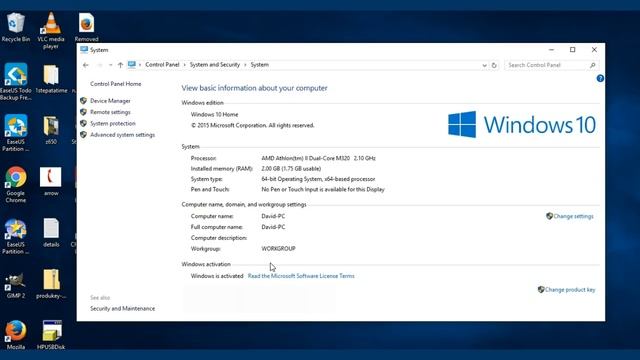Click the System window title icon

click(84, 50)
